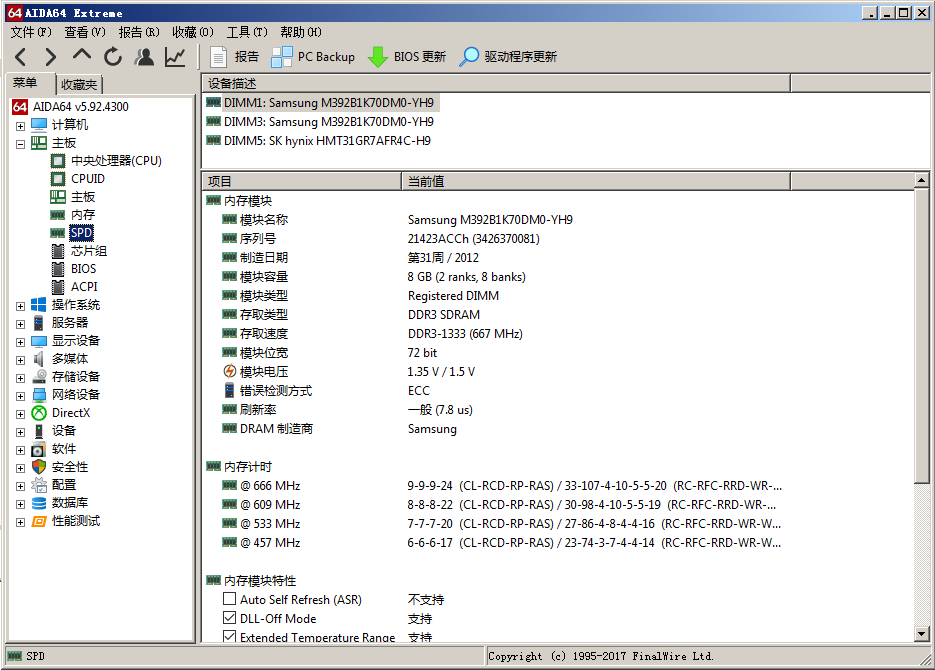This screenshot has height=670, width=935.
Task: Go forward with the right arrow icon
Action: (51, 57)
